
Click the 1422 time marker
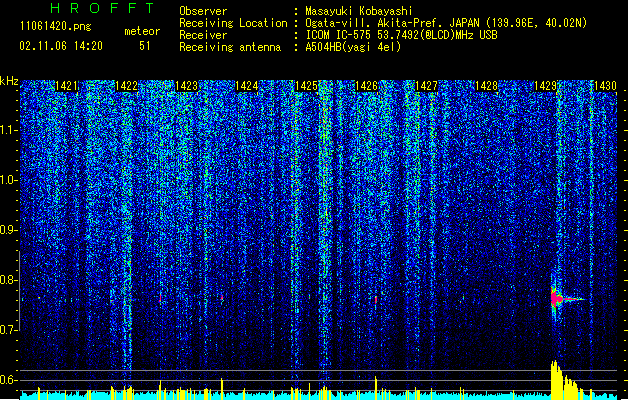(x=126, y=86)
